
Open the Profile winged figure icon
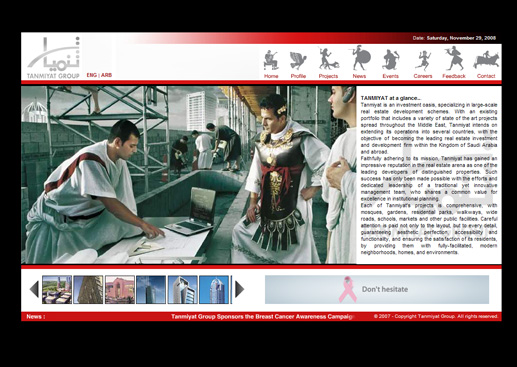pyautogui.click(x=298, y=61)
